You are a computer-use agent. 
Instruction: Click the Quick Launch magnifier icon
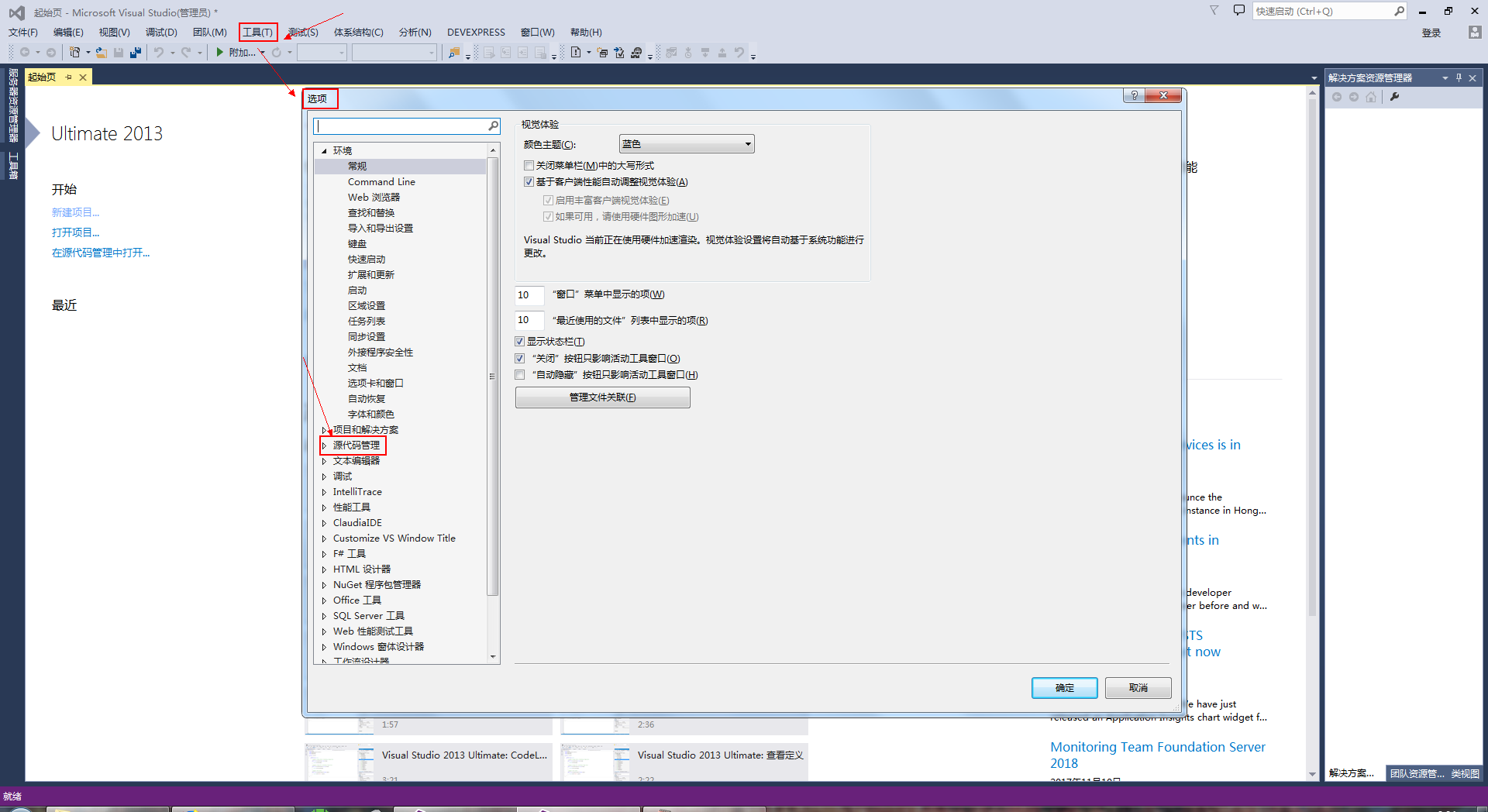[1399, 11]
